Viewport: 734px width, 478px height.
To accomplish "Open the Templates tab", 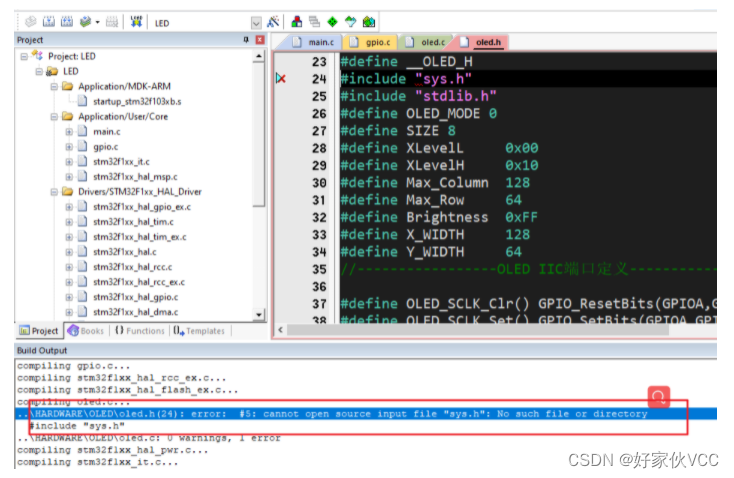I will click(x=199, y=331).
